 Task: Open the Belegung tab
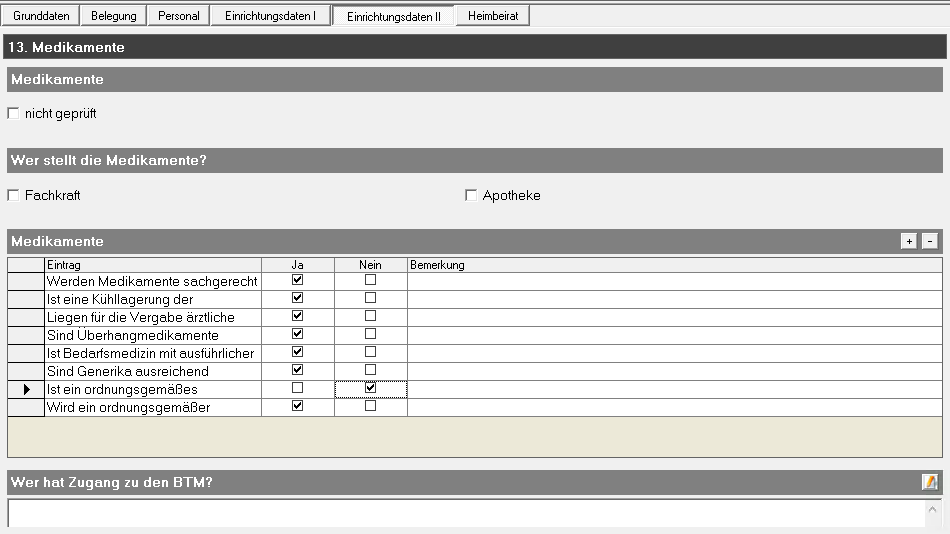(x=114, y=16)
